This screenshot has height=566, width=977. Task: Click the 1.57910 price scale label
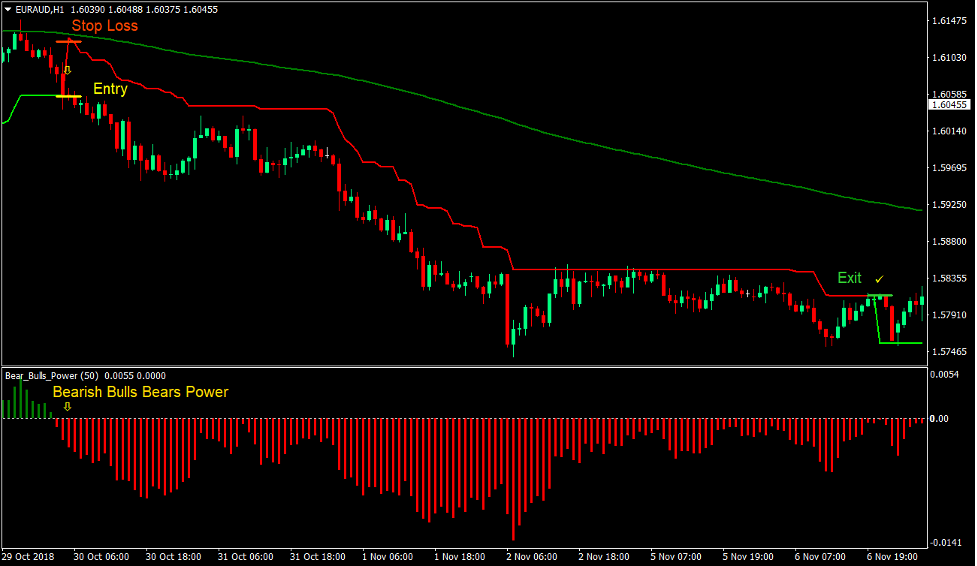click(949, 315)
